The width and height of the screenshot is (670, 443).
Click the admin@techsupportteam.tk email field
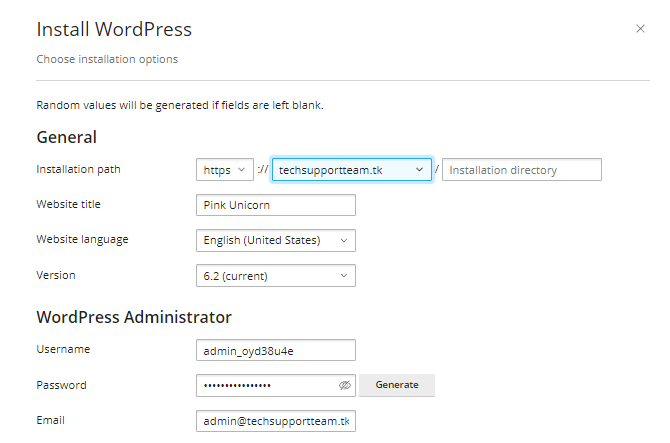tap(276, 420)
